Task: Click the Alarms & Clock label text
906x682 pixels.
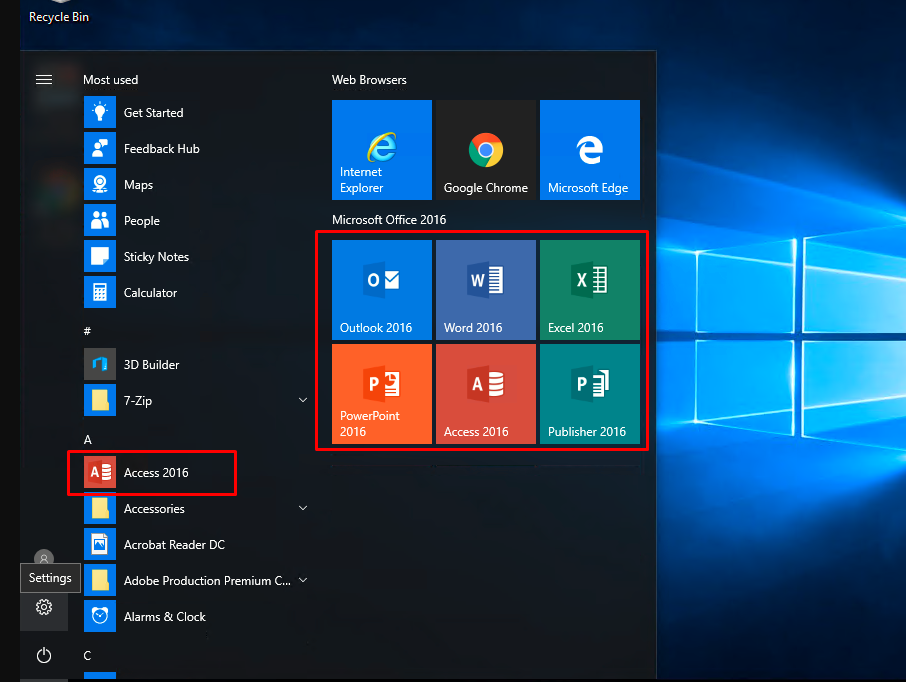Action: coord(165,617)
